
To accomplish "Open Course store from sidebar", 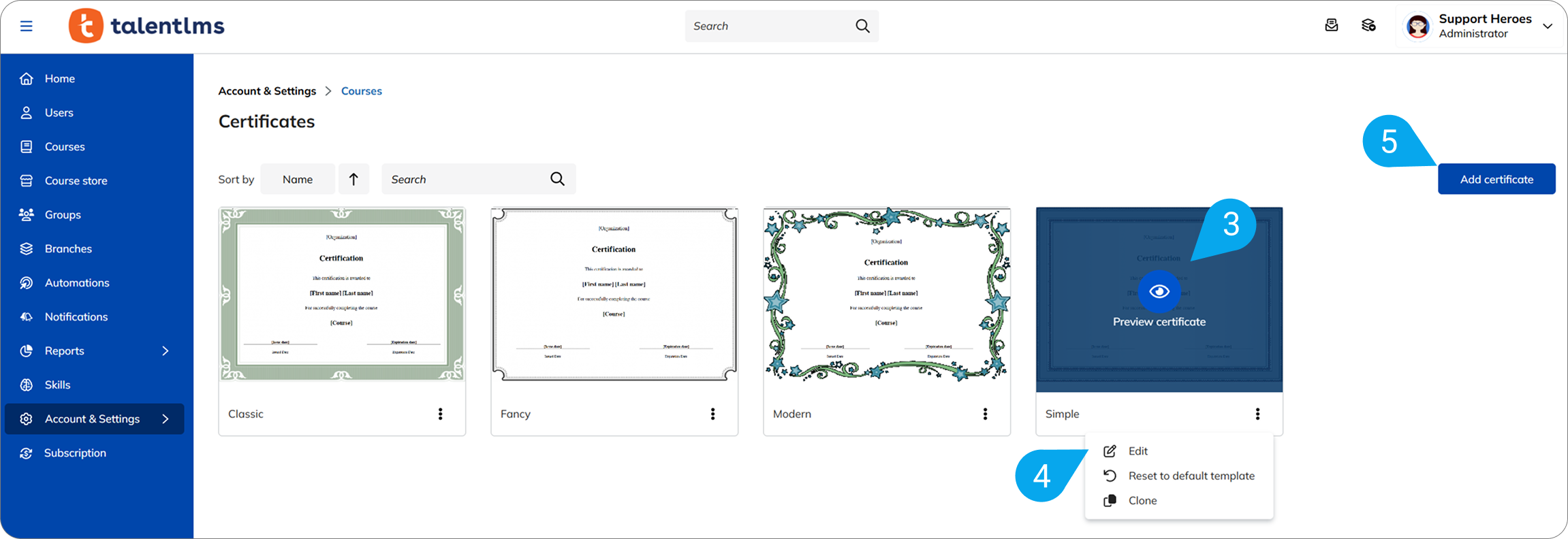I will click(x=76, y=180).
